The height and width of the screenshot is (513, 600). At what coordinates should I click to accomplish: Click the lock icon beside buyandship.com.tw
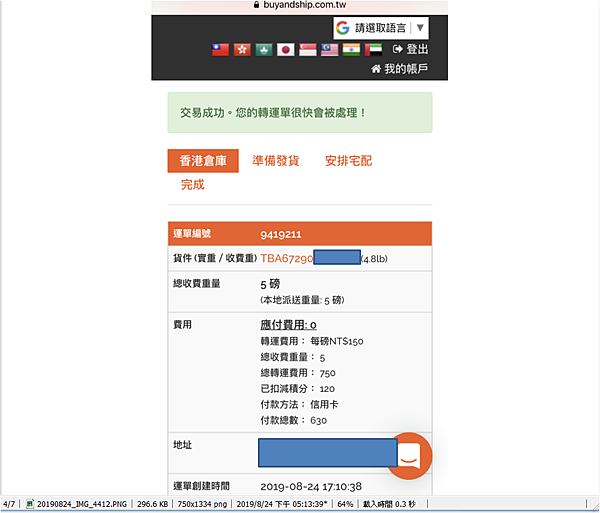point(256,5)
